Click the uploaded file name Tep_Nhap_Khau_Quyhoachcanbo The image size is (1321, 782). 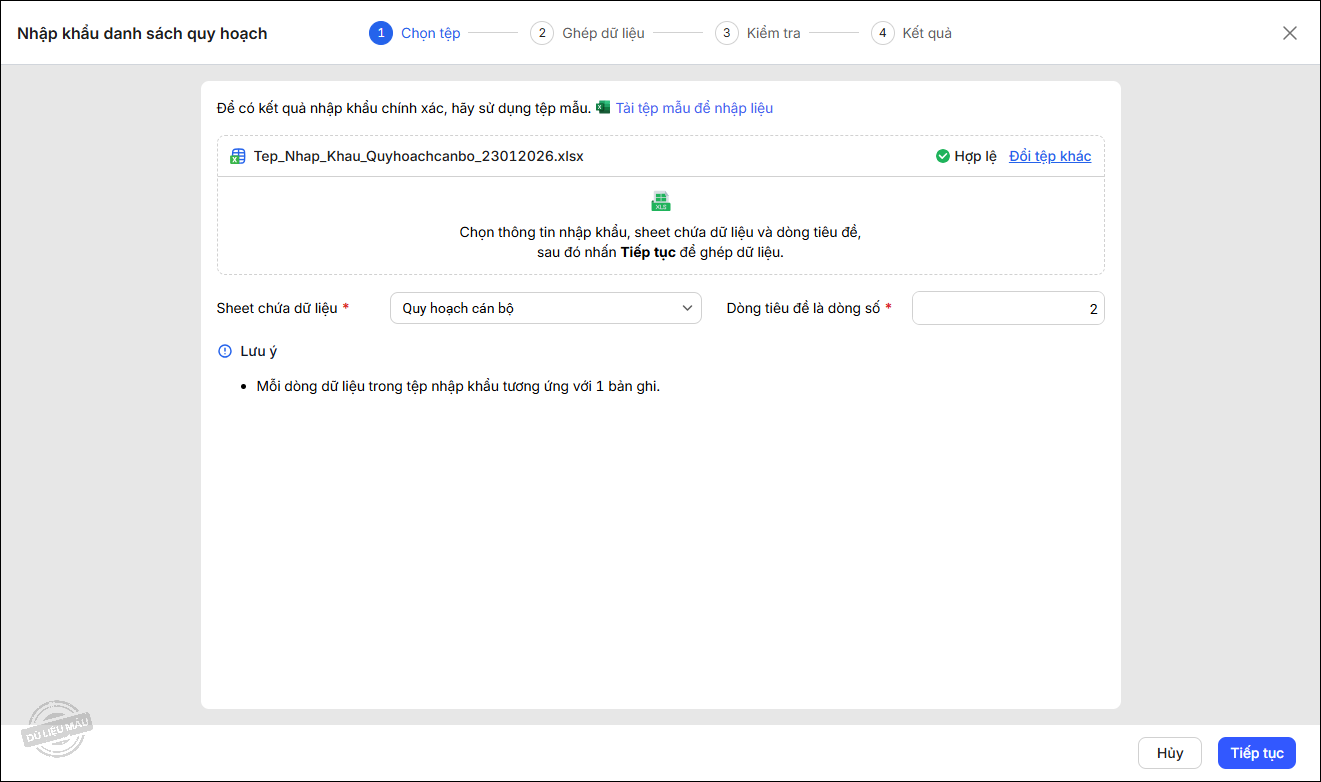click(418, 156)
